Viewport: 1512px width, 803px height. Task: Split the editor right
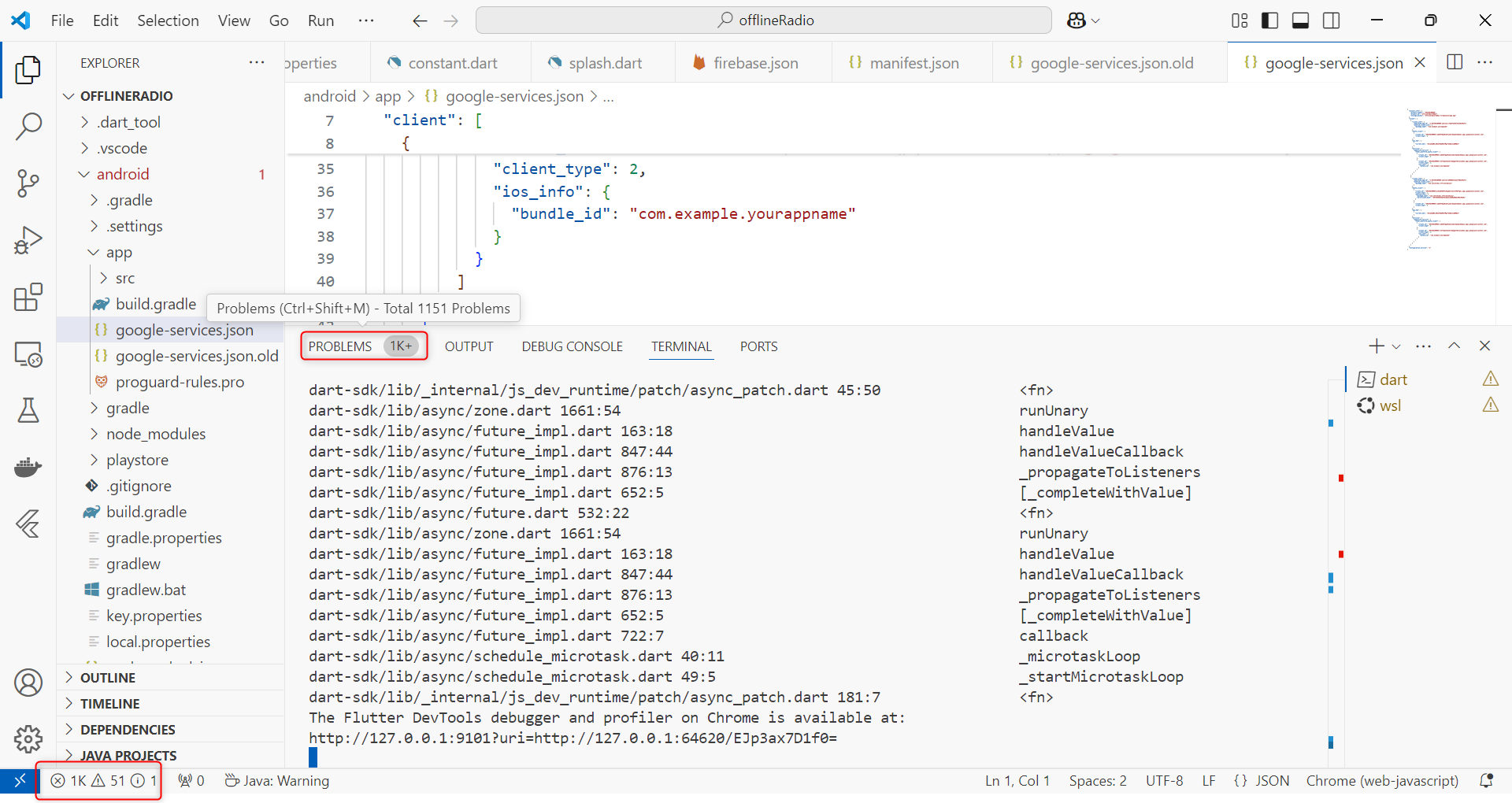[1455, 62]
